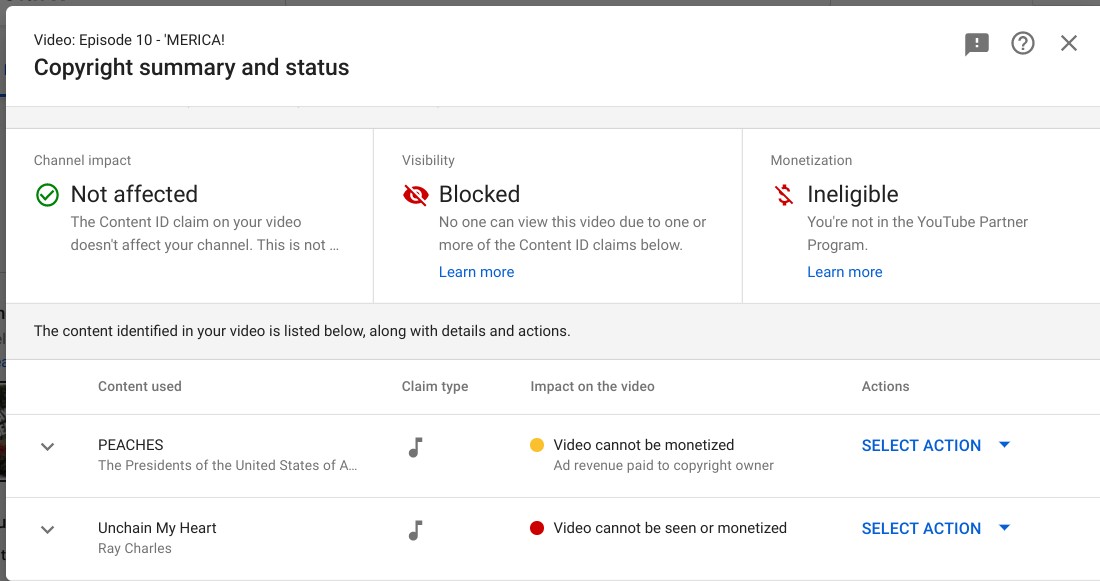1100x581 pixels.
Task: Click the Not affected heading
Action: click(134, 194)
